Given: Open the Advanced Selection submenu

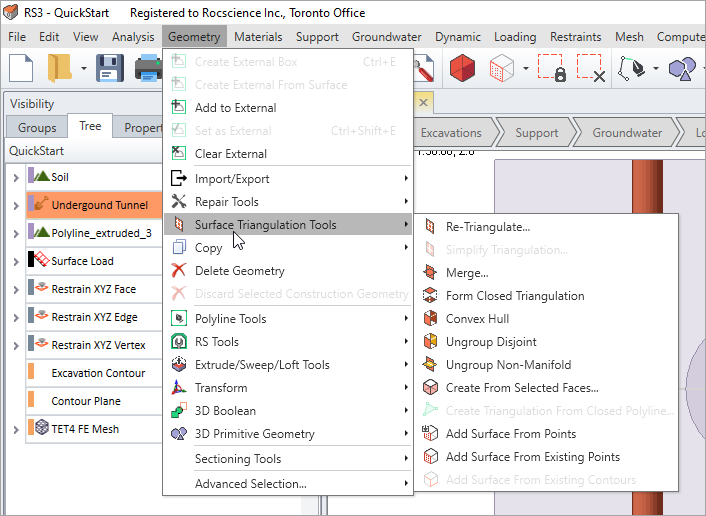Looking at the screenshot, I should (x=288, y=483).
